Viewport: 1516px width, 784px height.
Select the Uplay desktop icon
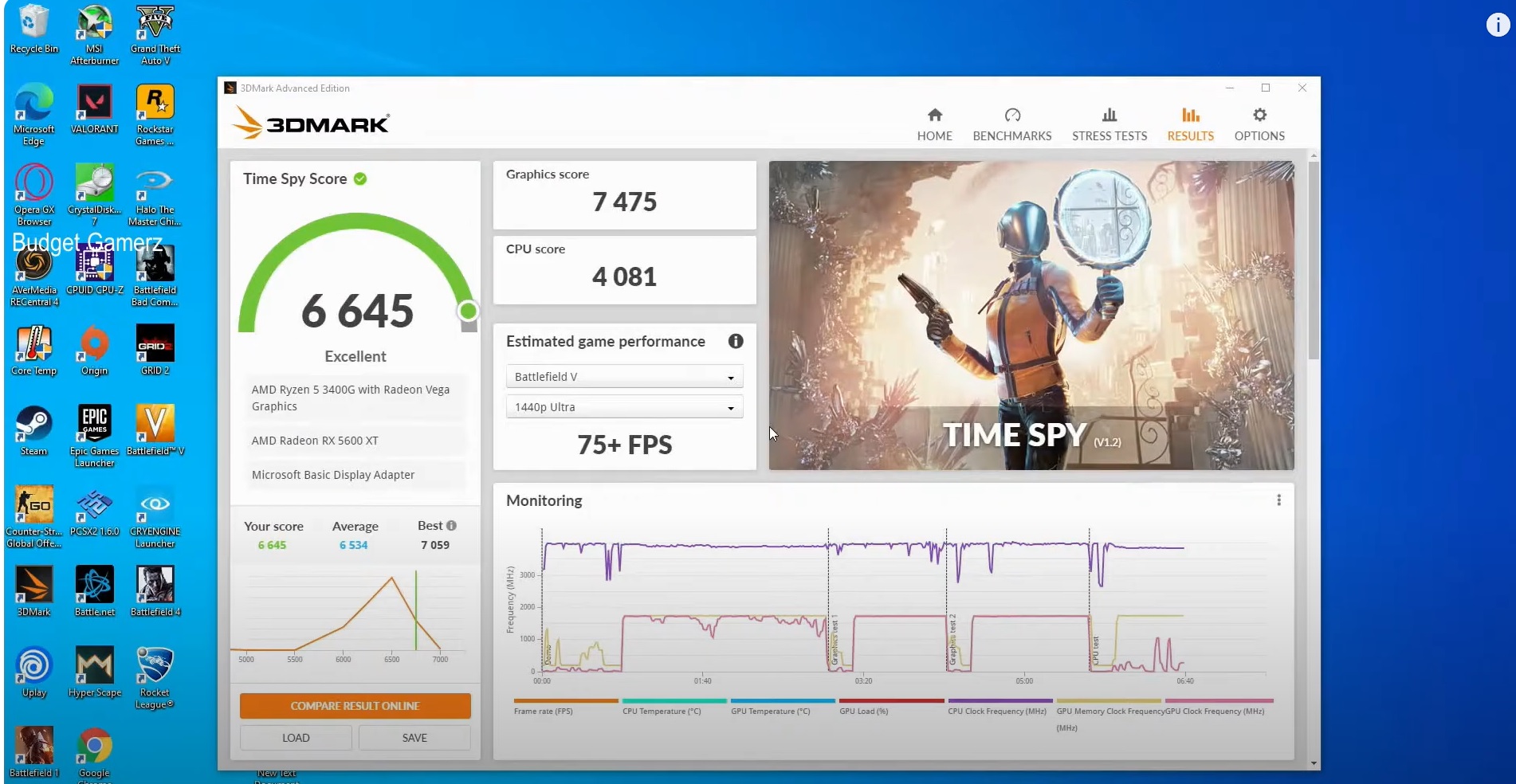pyautogui.click(x=33, y=672)
